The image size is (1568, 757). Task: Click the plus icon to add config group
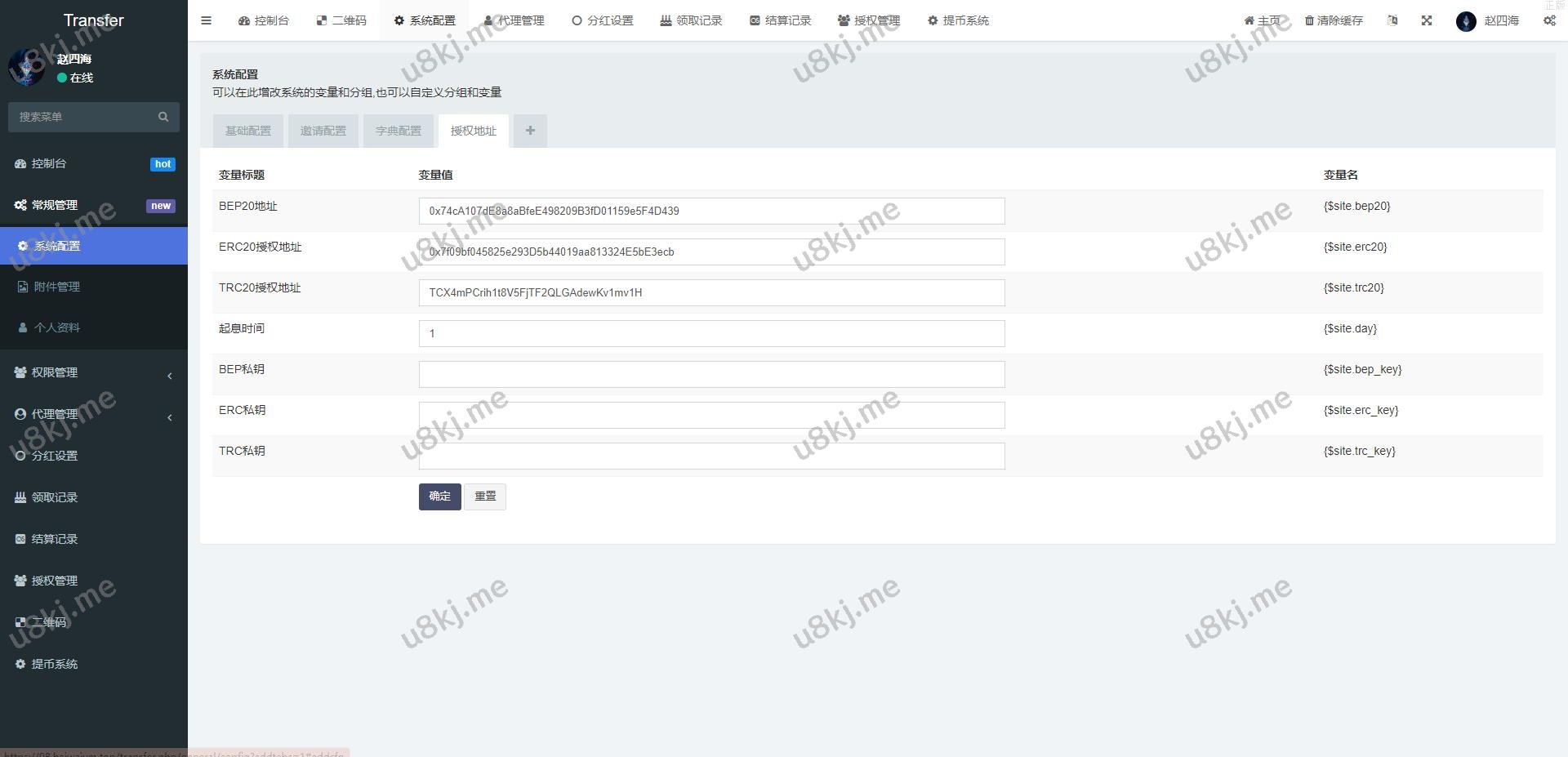tap(530, 131)
